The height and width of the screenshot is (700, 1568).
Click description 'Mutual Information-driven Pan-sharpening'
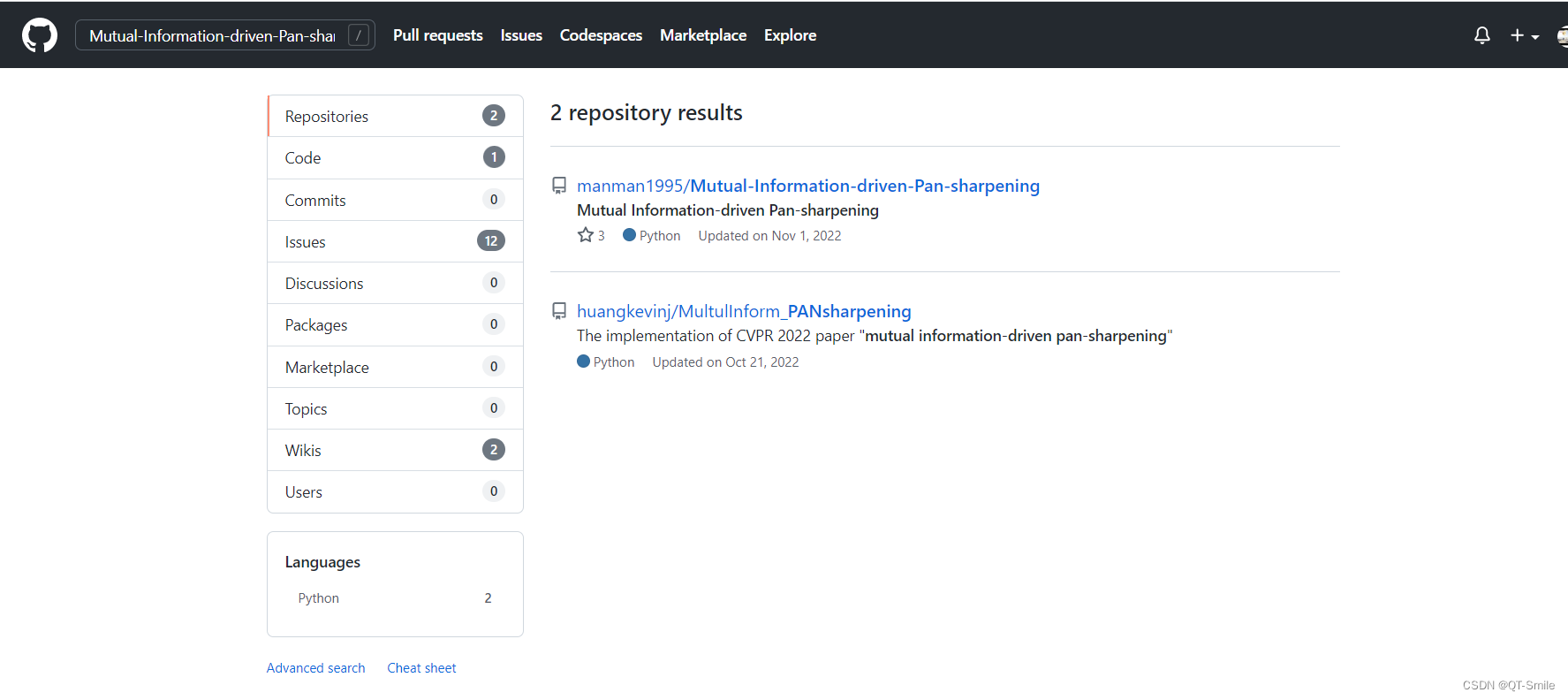[728, 210]
